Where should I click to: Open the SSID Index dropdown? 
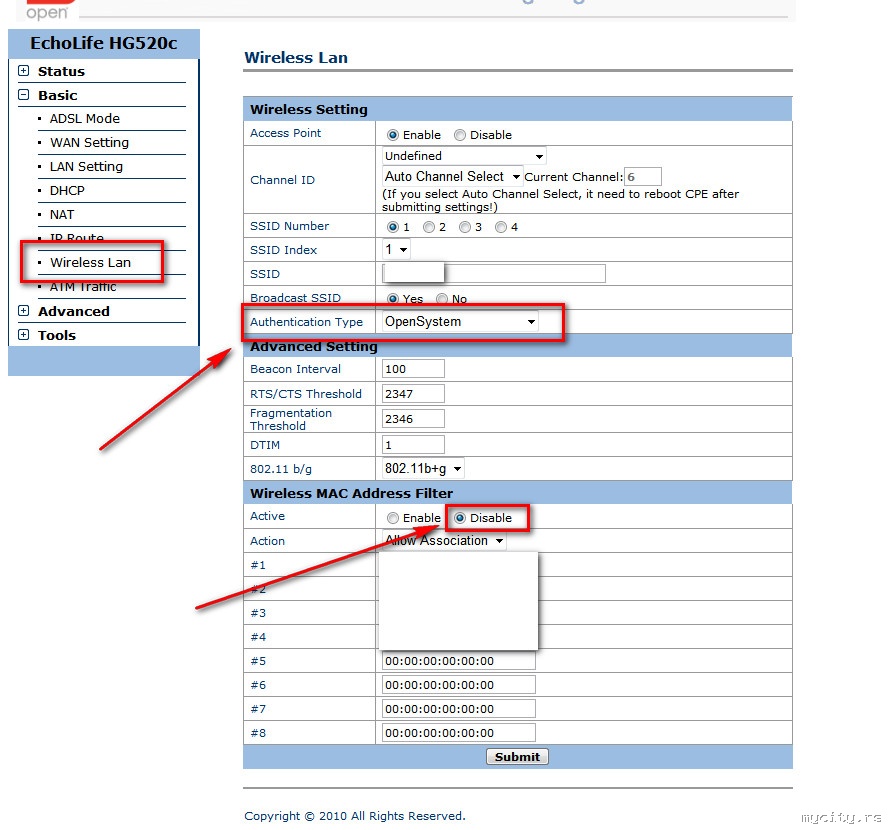396,249
